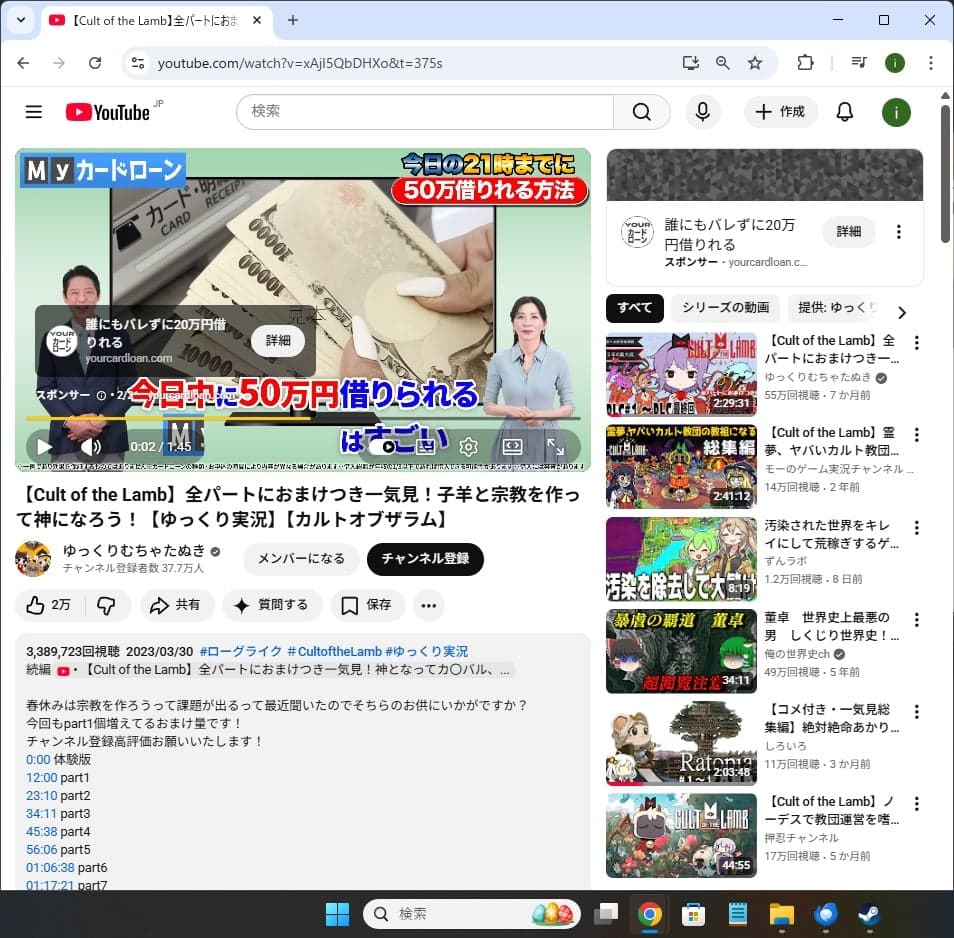Jump to 01:06:38 part6 timestamp
The height and width of the screenshot is (938, 954).
(x=50, y=868)
